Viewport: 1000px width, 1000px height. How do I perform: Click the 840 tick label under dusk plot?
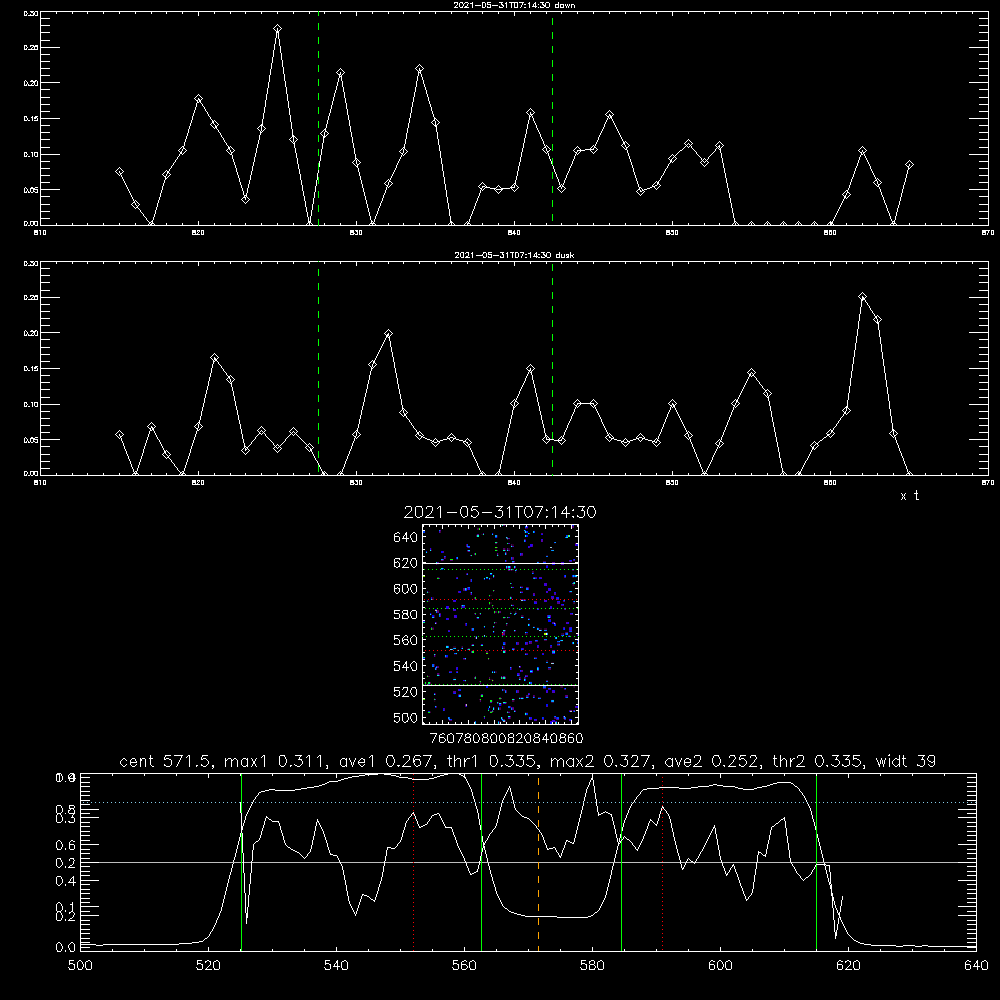tap(514, 483)
